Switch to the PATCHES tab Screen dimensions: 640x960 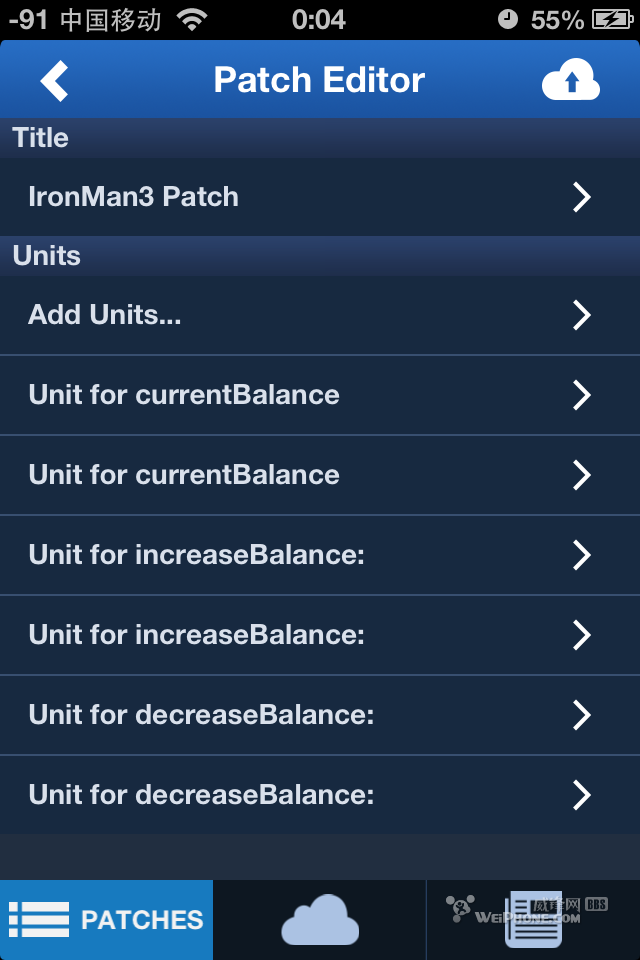(x=106, y=920)
